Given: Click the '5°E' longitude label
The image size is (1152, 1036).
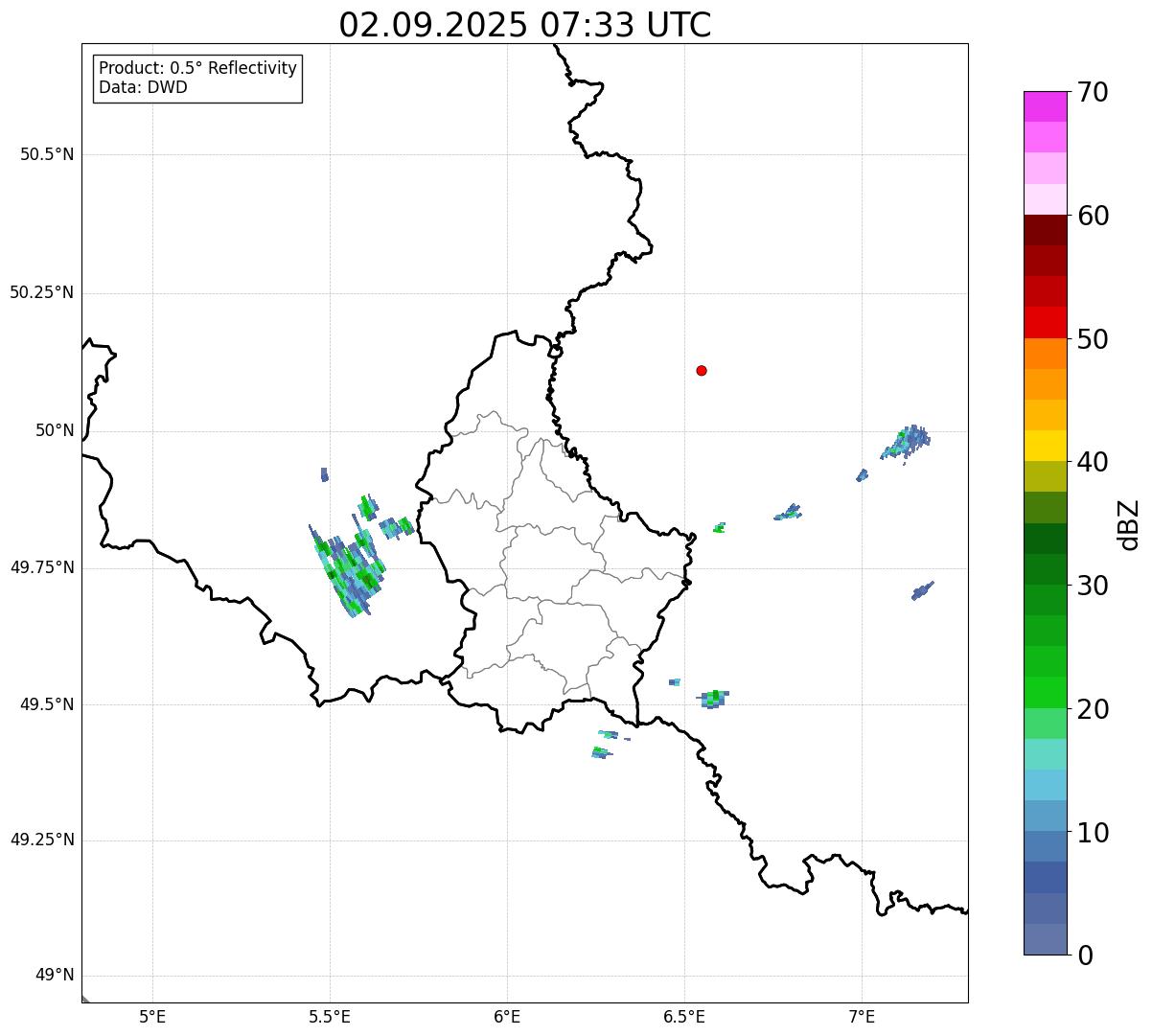Looking at the screenshot, I should [152, 1016].
